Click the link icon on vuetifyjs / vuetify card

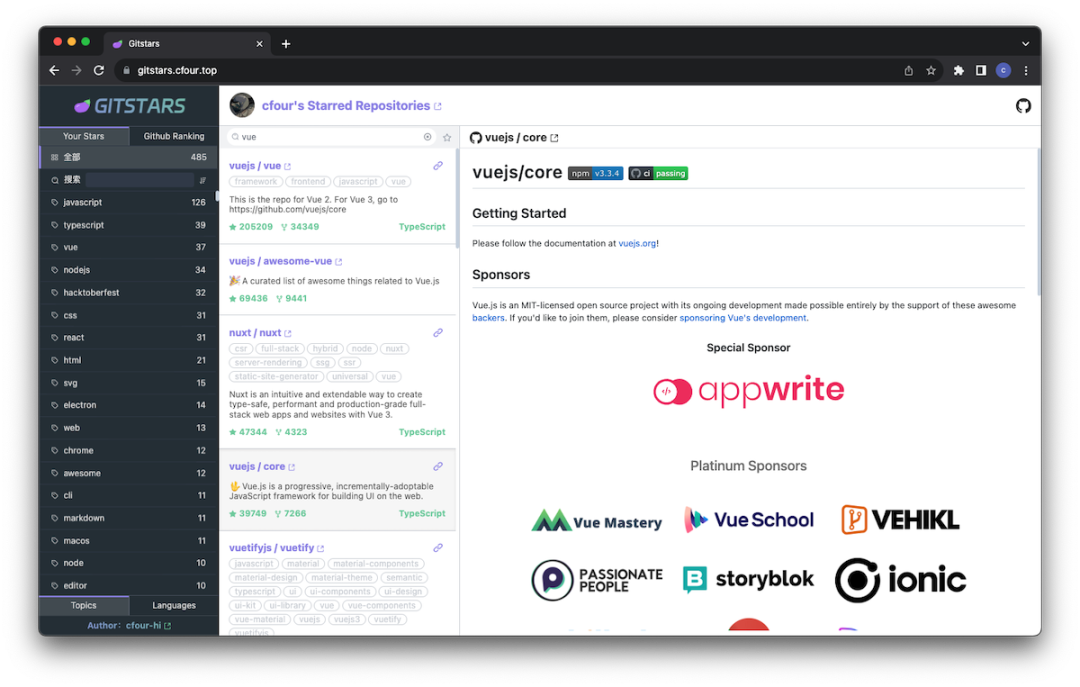[x=437, y=548]
